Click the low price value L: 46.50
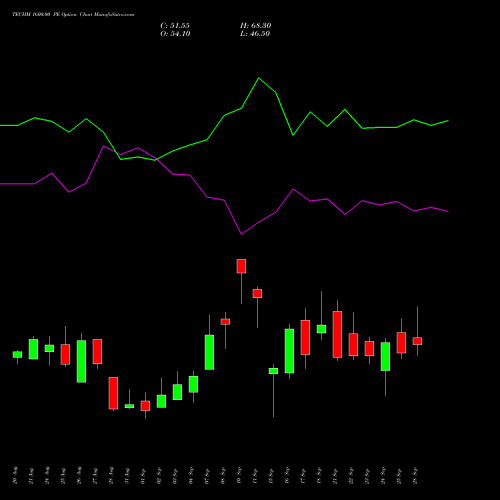Screen dimensions: 500x500 (255, 34)
